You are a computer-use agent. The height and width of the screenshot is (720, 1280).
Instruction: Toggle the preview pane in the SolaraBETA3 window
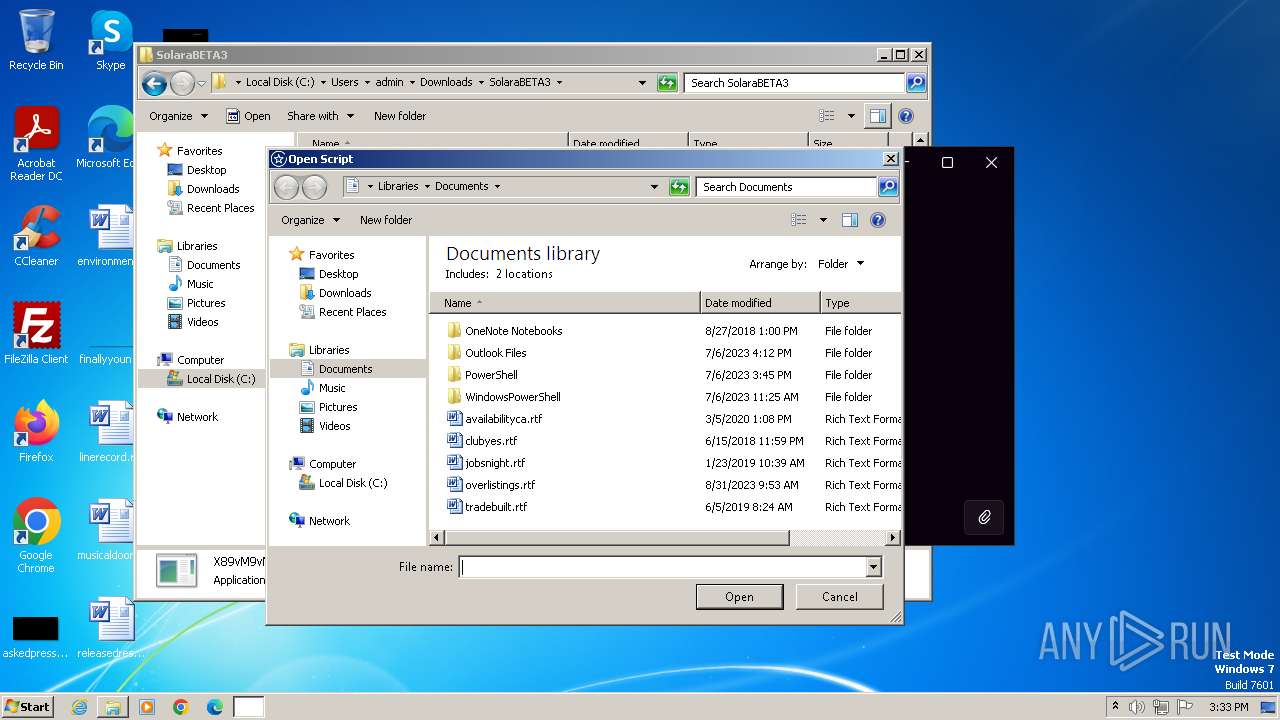tap(878, 116)
